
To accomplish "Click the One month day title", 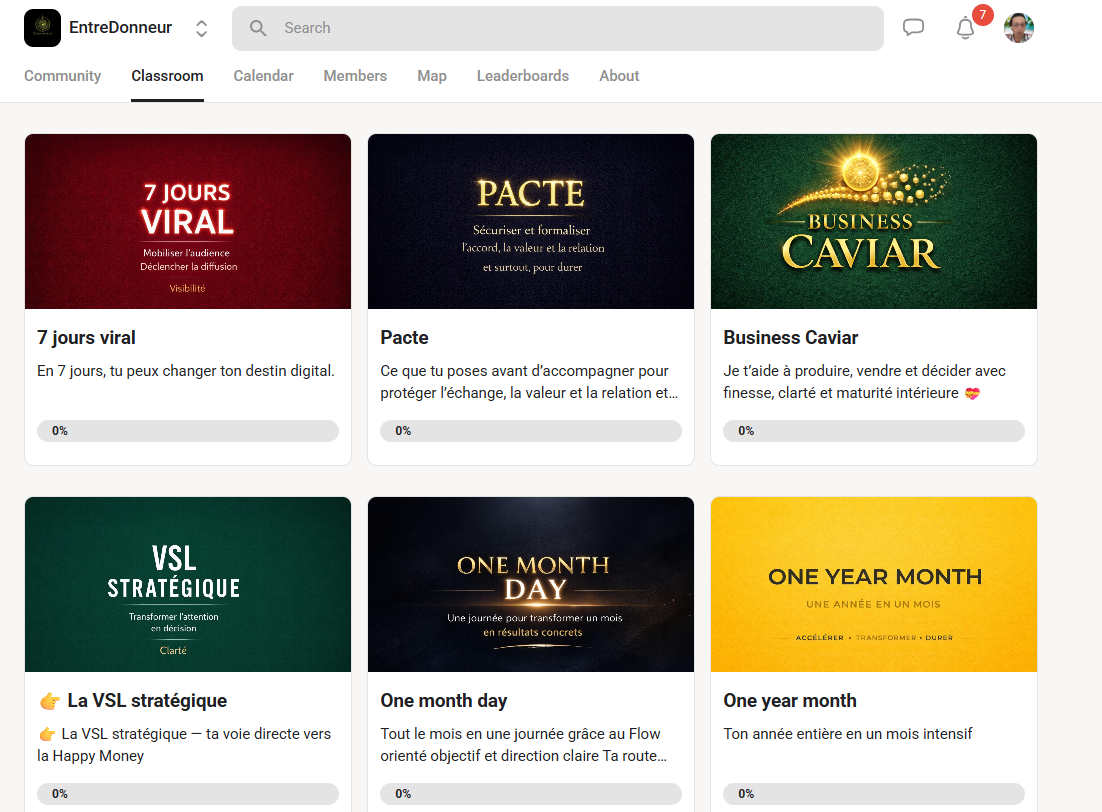I will (x=443, y=701).
